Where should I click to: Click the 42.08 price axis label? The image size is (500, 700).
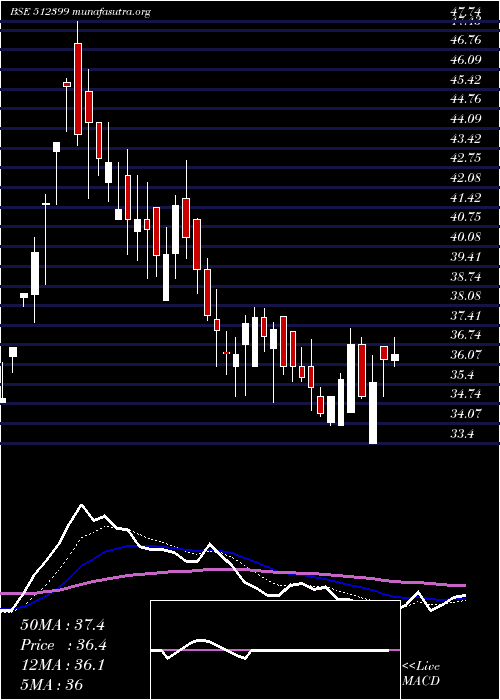coord(466,178)
